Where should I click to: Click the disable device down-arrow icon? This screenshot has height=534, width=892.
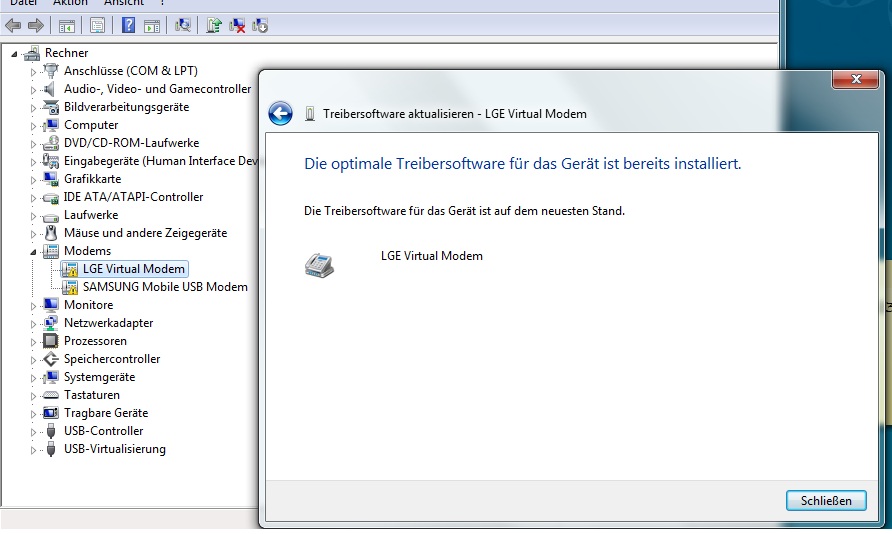click(260, 26)
